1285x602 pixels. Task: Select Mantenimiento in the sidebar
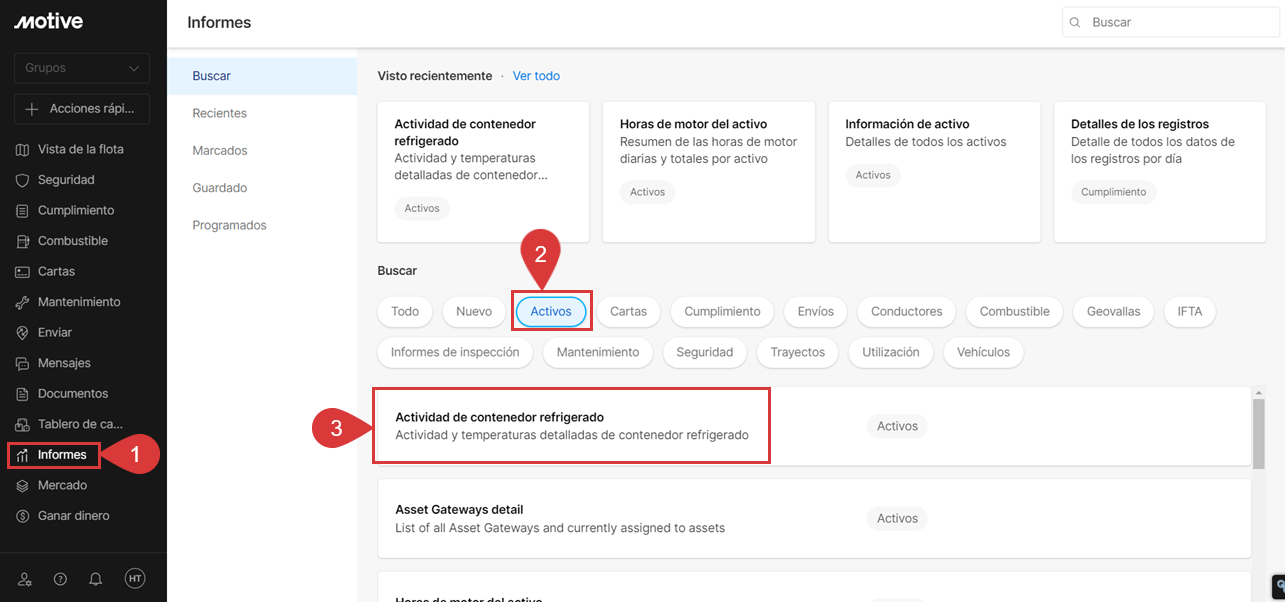pos(79,302)
